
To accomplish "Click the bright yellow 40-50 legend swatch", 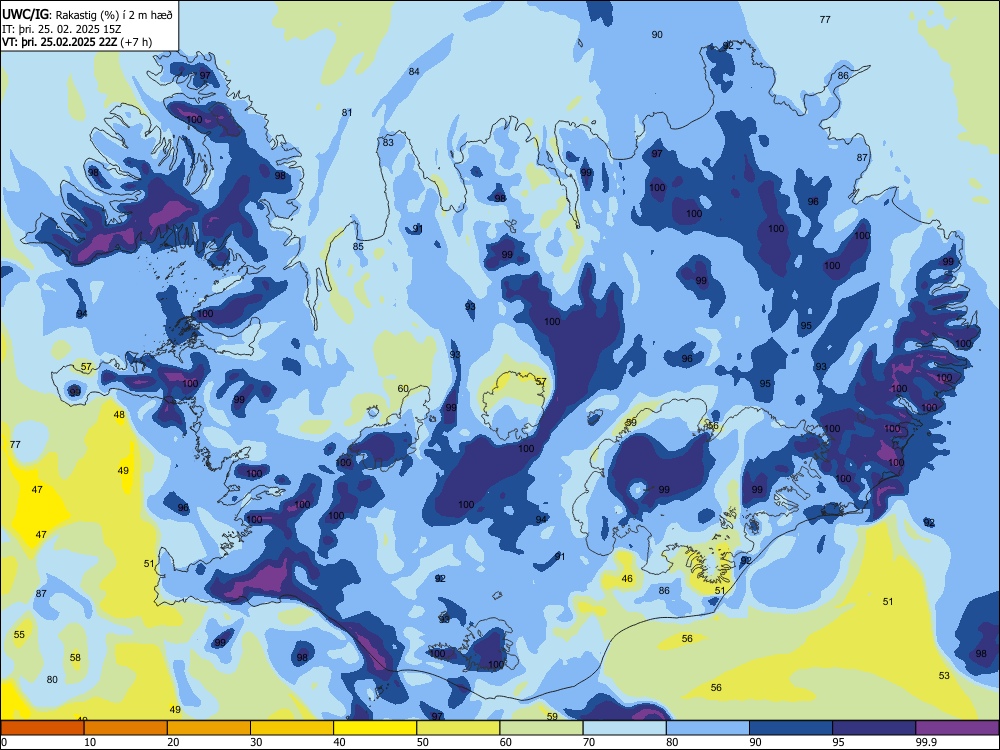I will pos(375,728).
